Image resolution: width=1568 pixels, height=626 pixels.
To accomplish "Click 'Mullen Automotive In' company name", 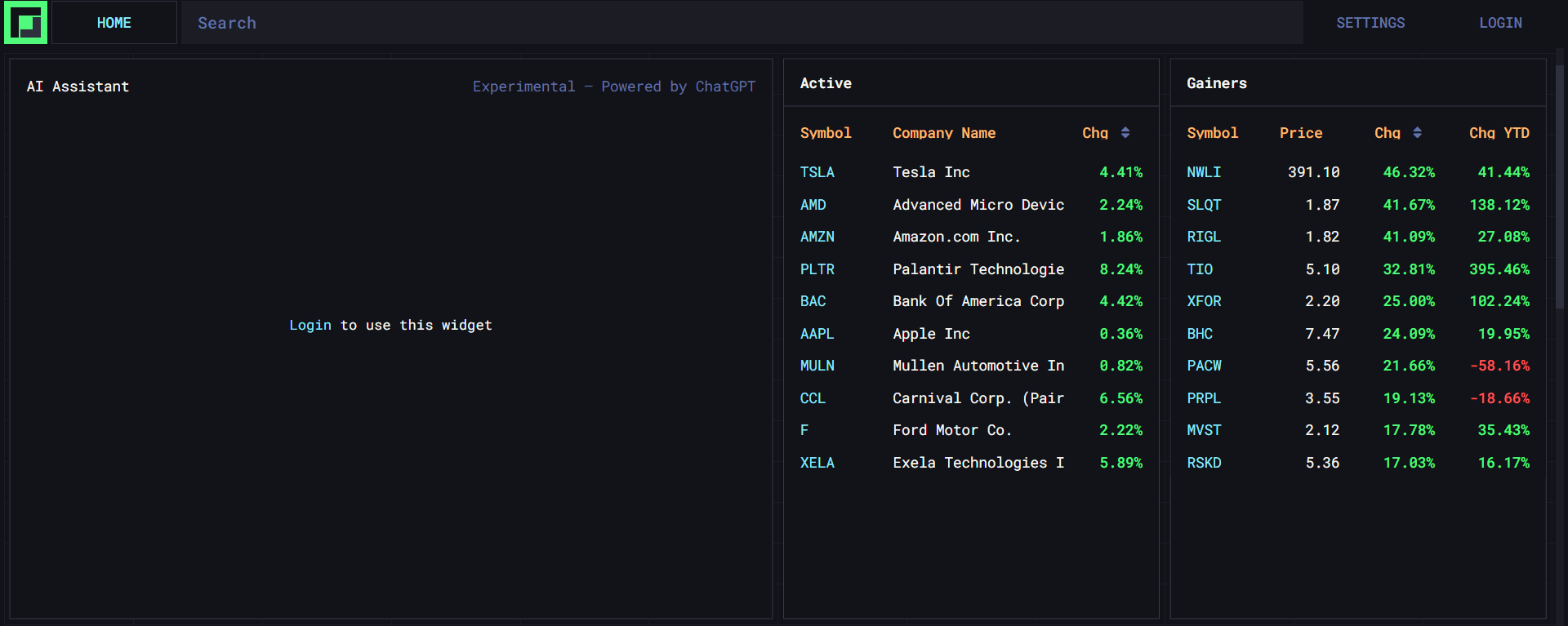I will pos(978,366).
